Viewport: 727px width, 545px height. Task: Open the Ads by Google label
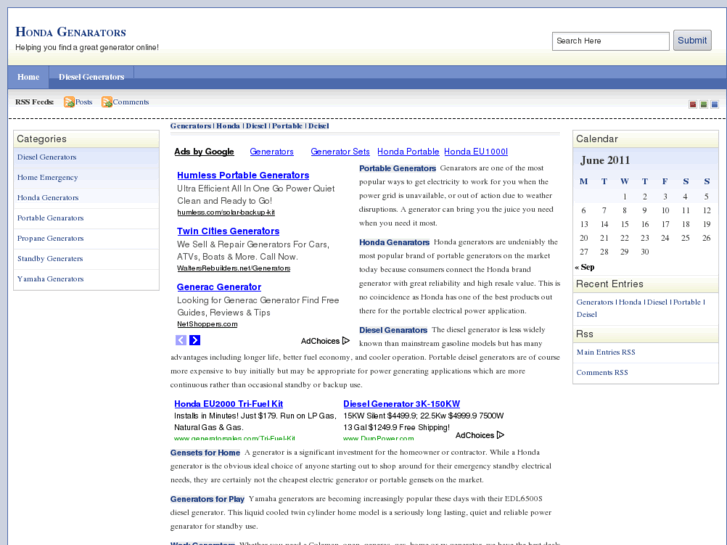(204, 152)
